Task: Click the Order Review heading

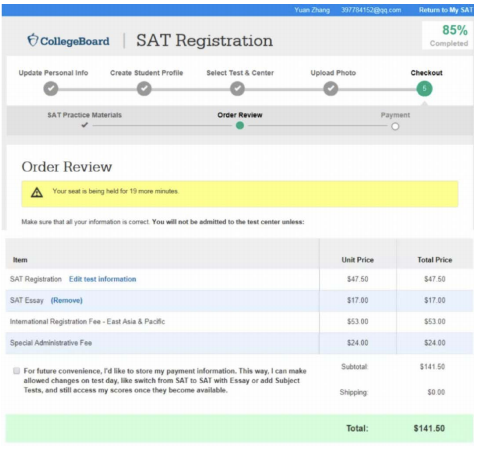Action: (67, 167)
